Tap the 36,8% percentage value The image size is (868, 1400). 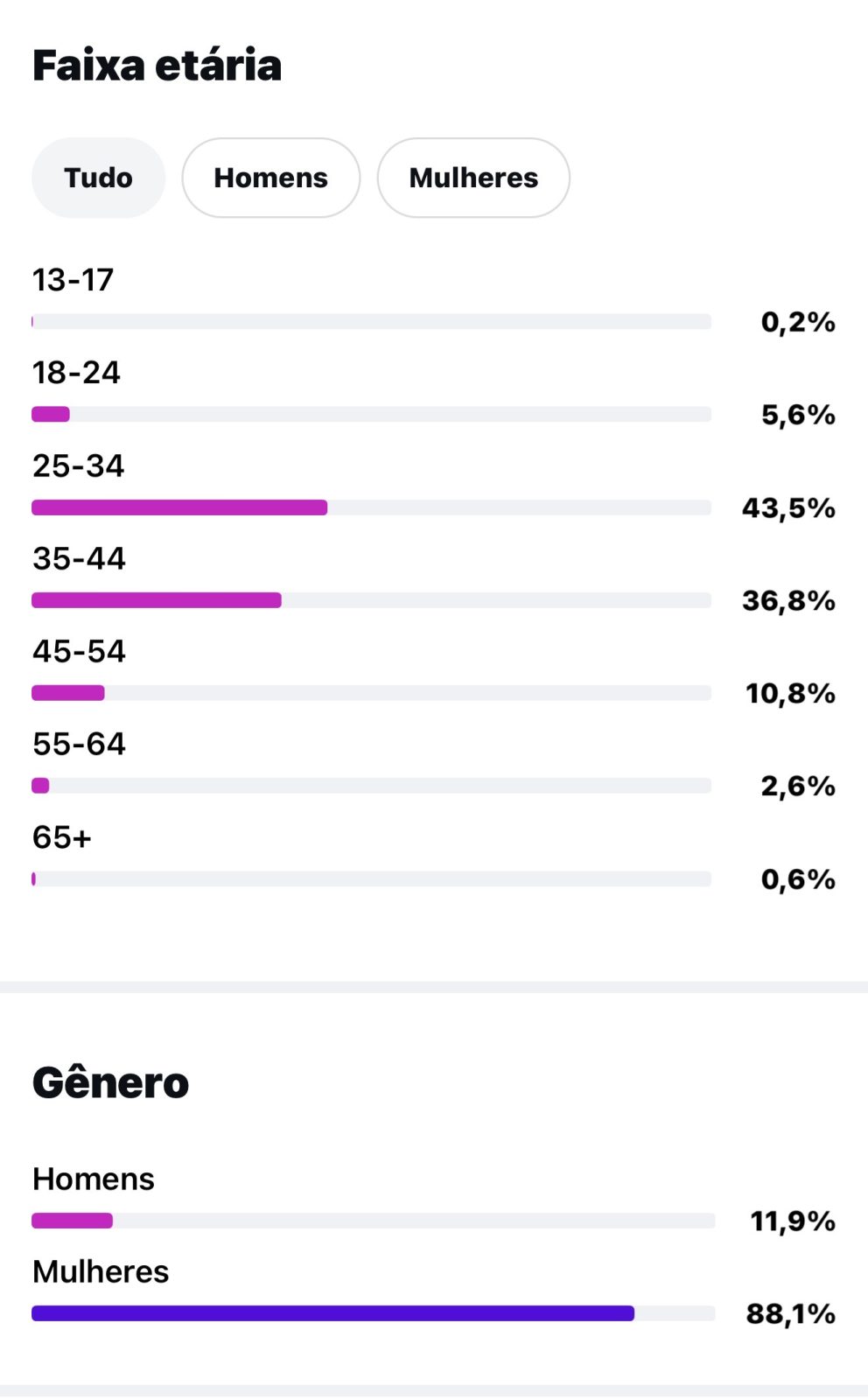788,600
